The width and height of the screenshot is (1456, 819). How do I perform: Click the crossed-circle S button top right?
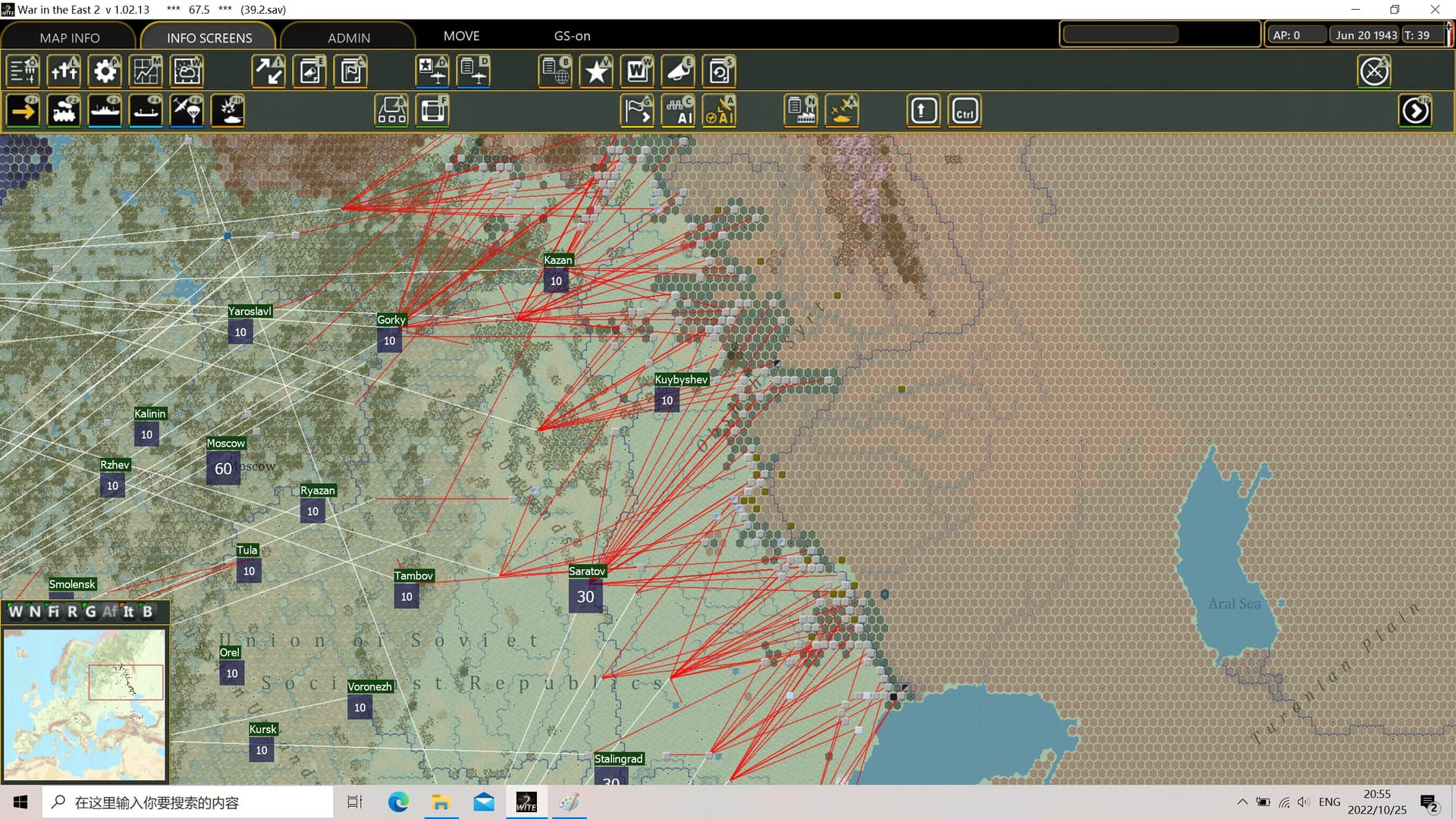(1374, 72)
